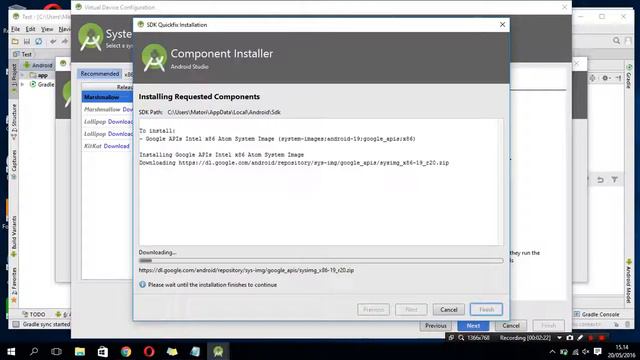Open Google Chrome from the taskbar
The height and width of the screenshot is (360, 640).
126,351
